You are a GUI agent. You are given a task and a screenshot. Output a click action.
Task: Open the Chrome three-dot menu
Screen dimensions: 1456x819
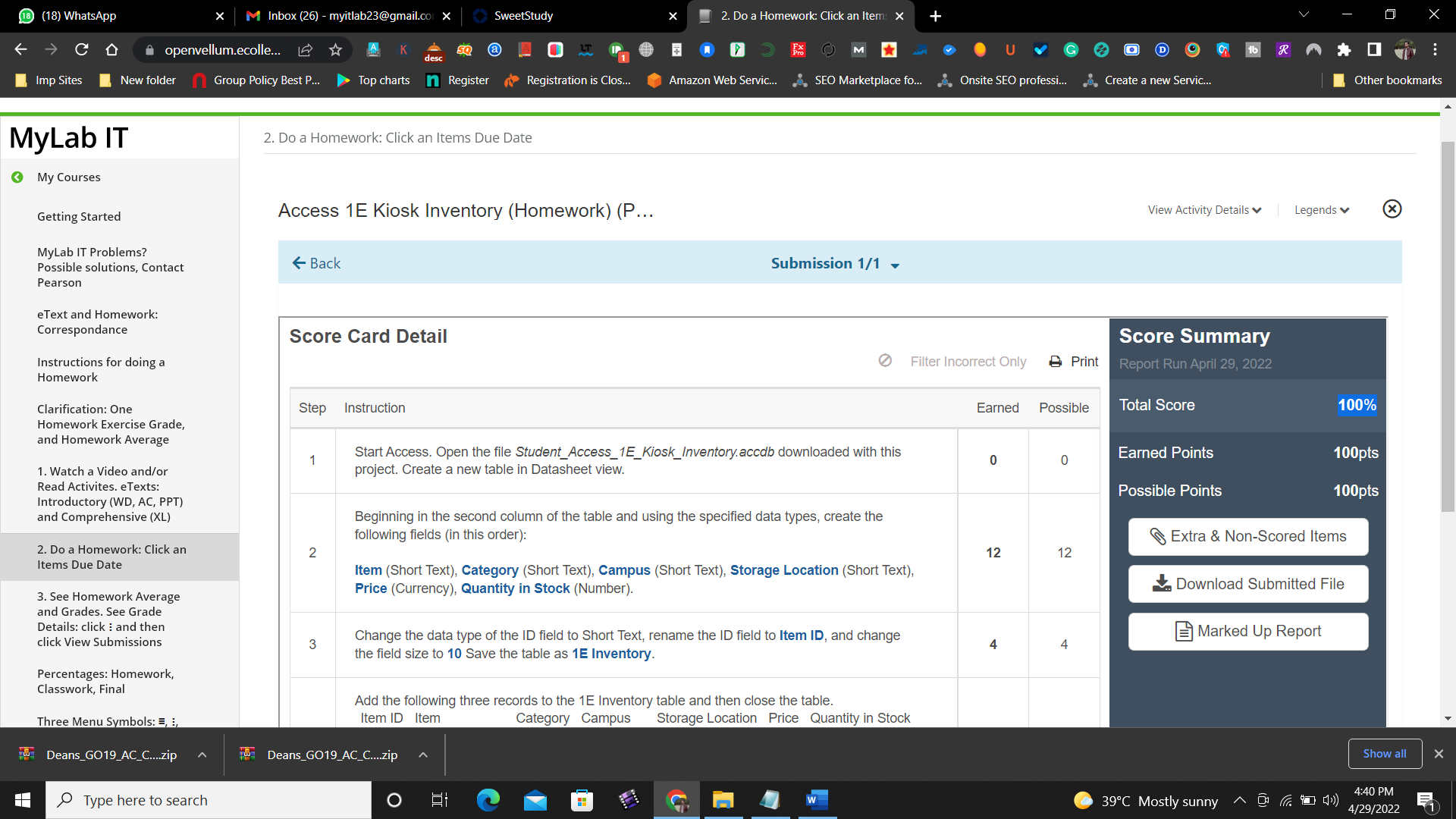1435,50
